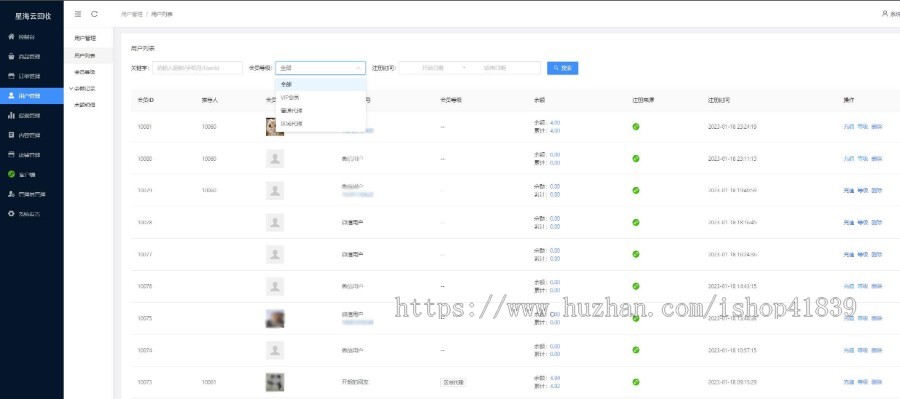Click the green source icon in row 10077

pyautogui.click(x=635, y=254)
